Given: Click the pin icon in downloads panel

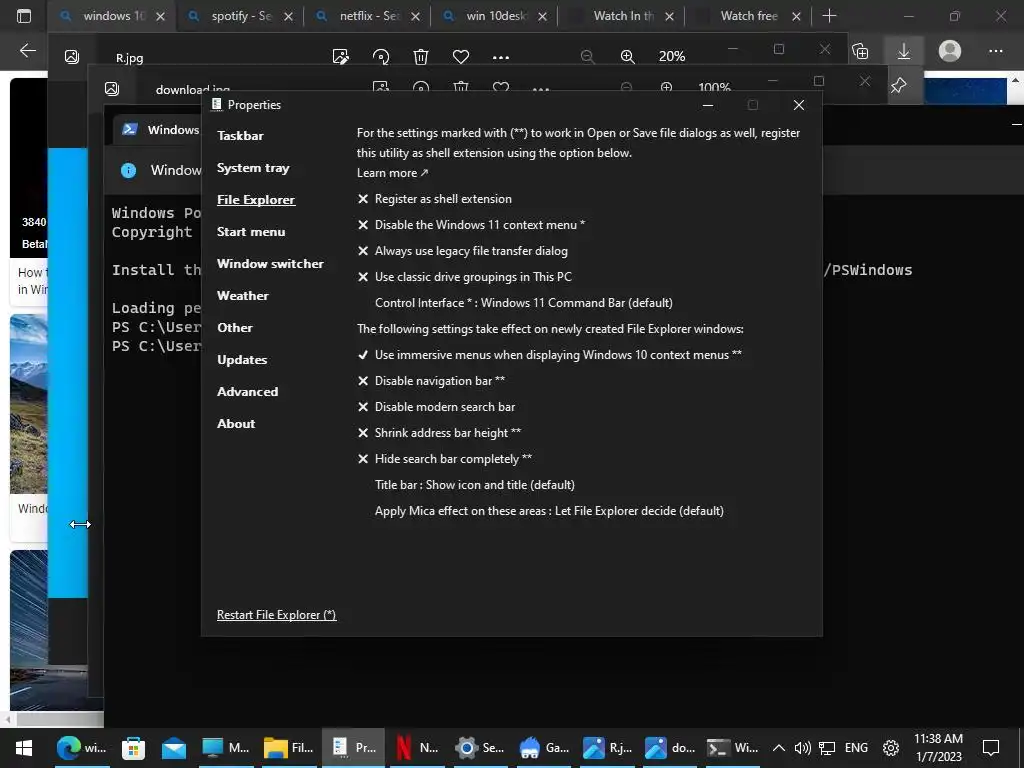Looking at the screenshot, I should click(899, 85).
